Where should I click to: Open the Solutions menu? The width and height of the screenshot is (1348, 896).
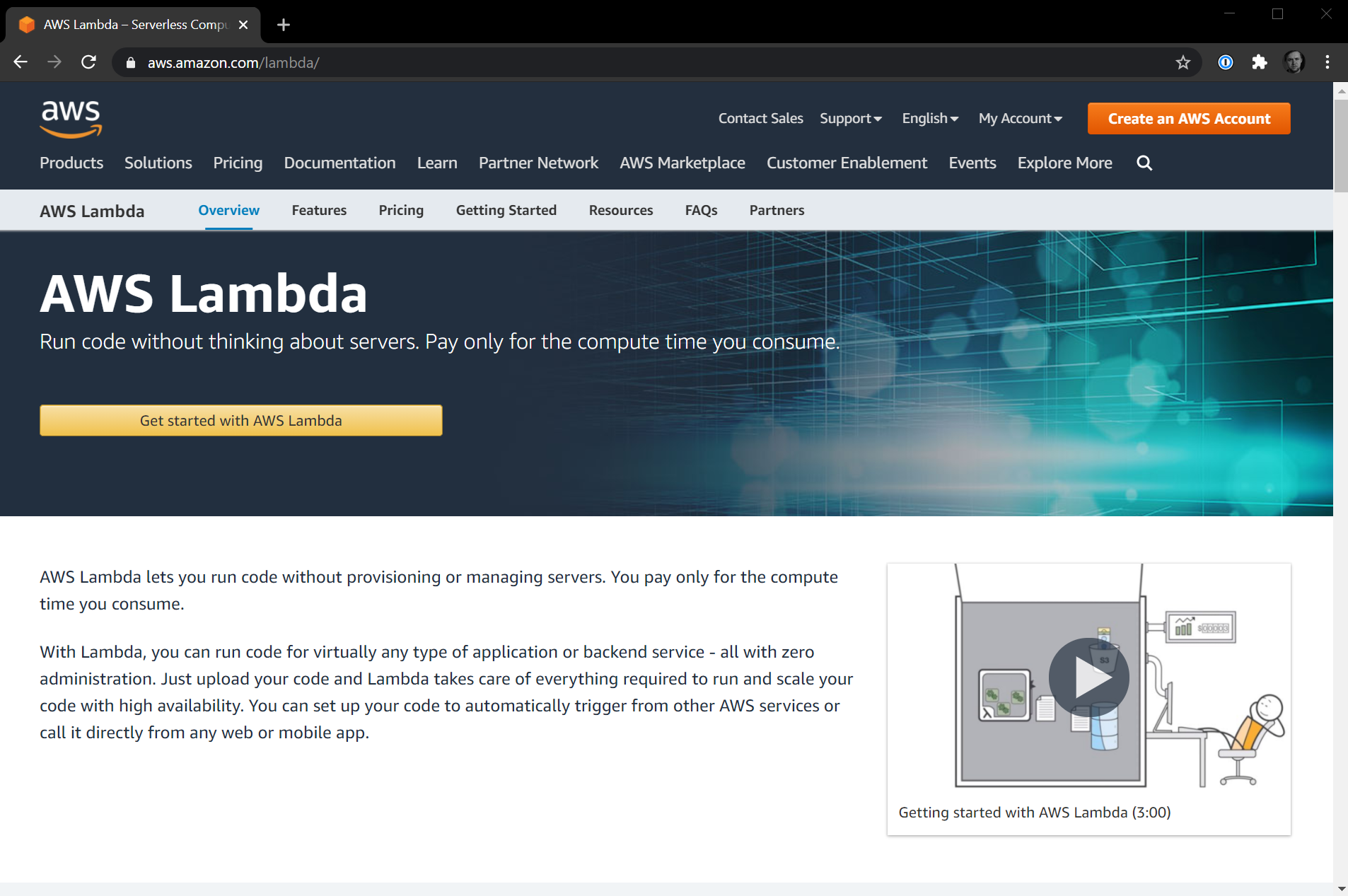[158, 163]
